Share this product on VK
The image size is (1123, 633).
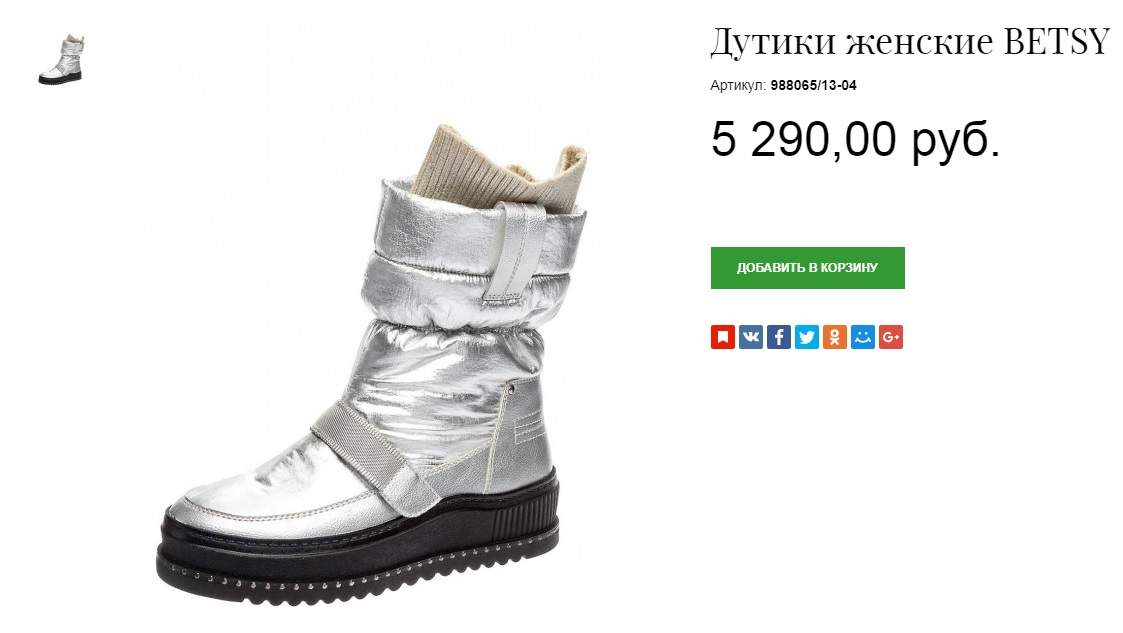pyautogui.click(x=751, y=337)
